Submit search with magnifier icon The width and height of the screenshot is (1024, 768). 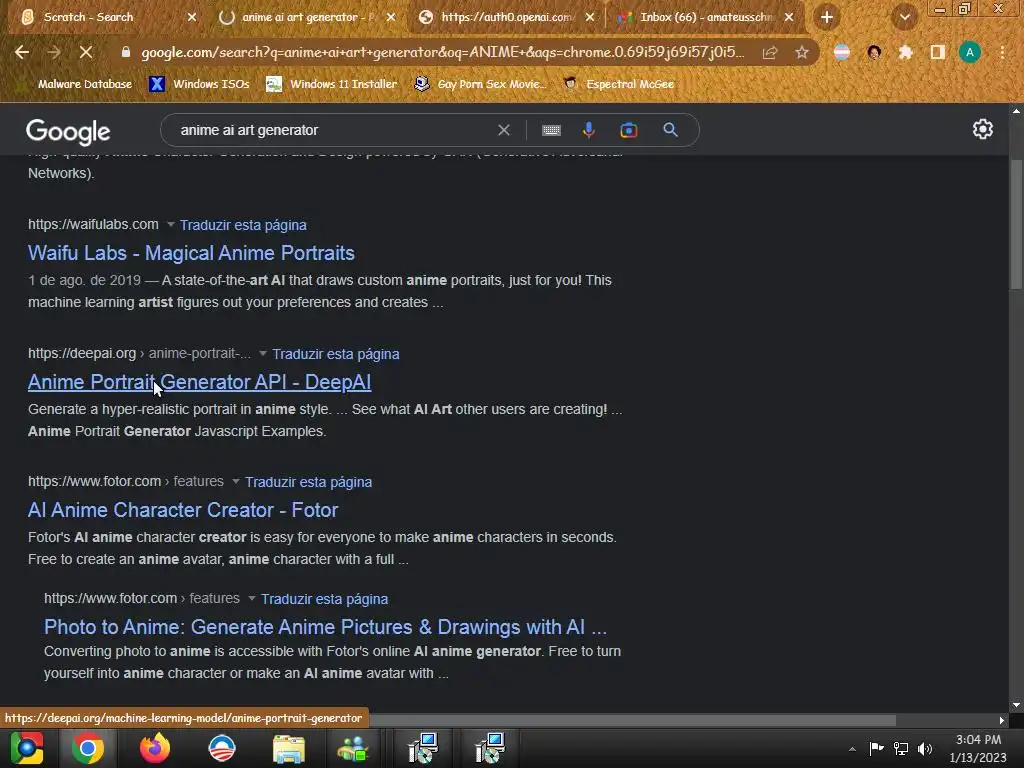670,130
